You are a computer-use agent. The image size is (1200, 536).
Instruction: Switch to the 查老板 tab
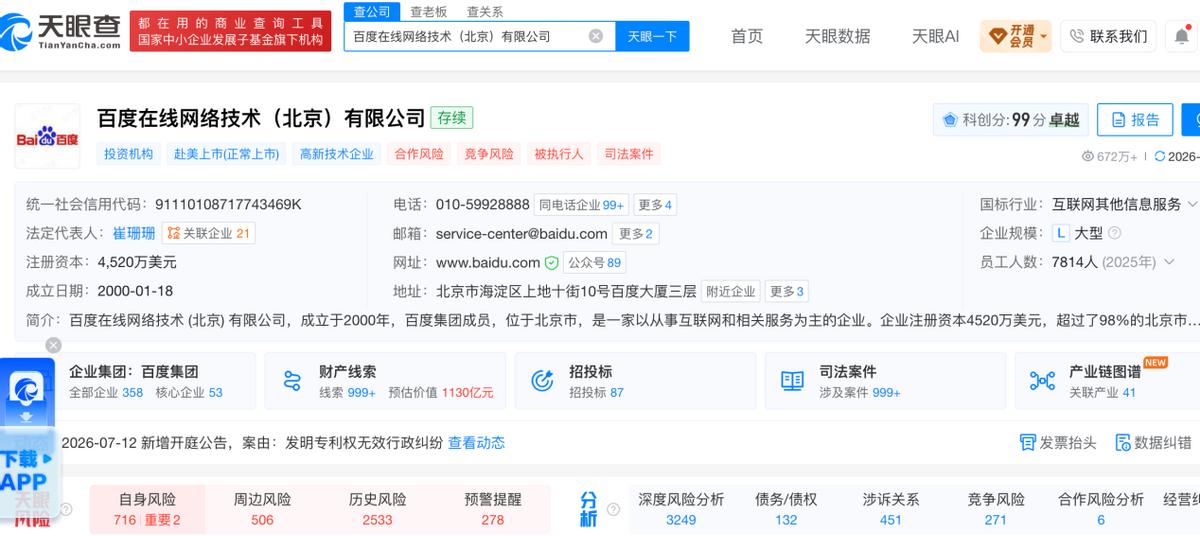(428, 11)
